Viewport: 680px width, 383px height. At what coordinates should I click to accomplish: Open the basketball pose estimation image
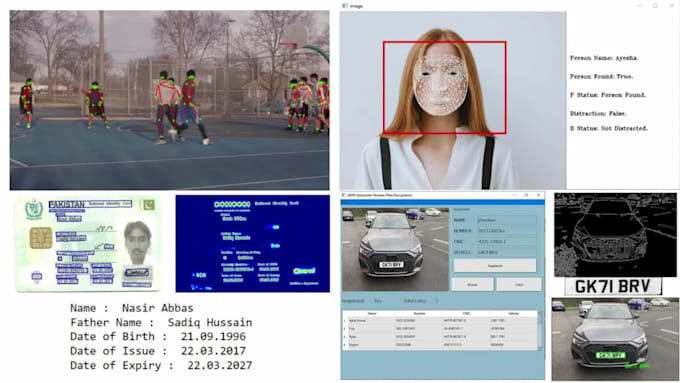pyautogui.click(x=169, y=100)
